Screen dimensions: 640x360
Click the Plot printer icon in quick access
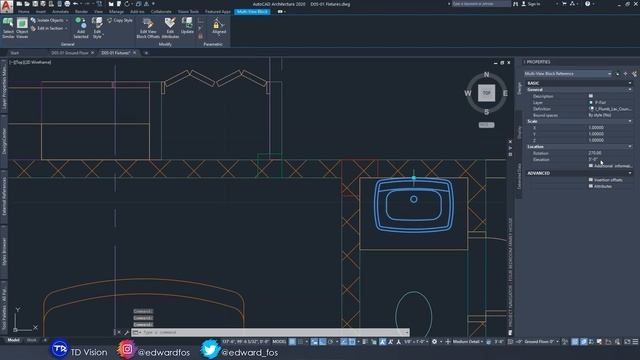pos(67,4)
